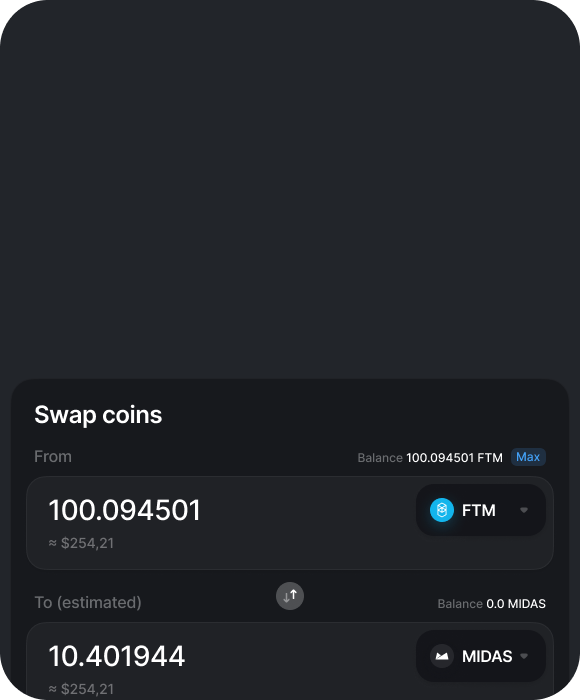Click the To (estimated) label
The width and height of the screenshot is (580, 700).
(x=88, y=602)
